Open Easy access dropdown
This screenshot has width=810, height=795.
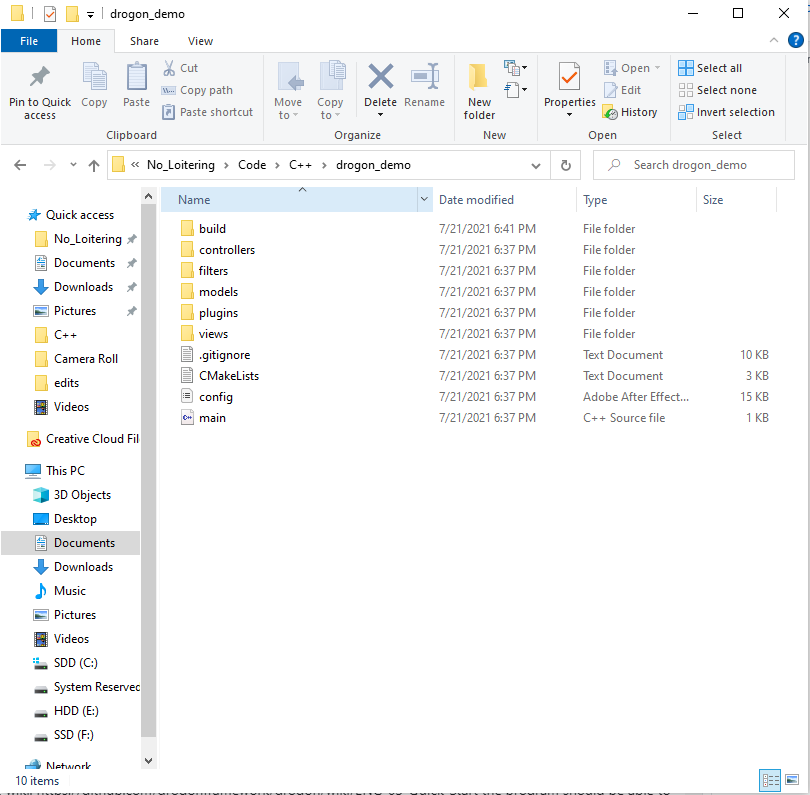click(x=516, y=90)
